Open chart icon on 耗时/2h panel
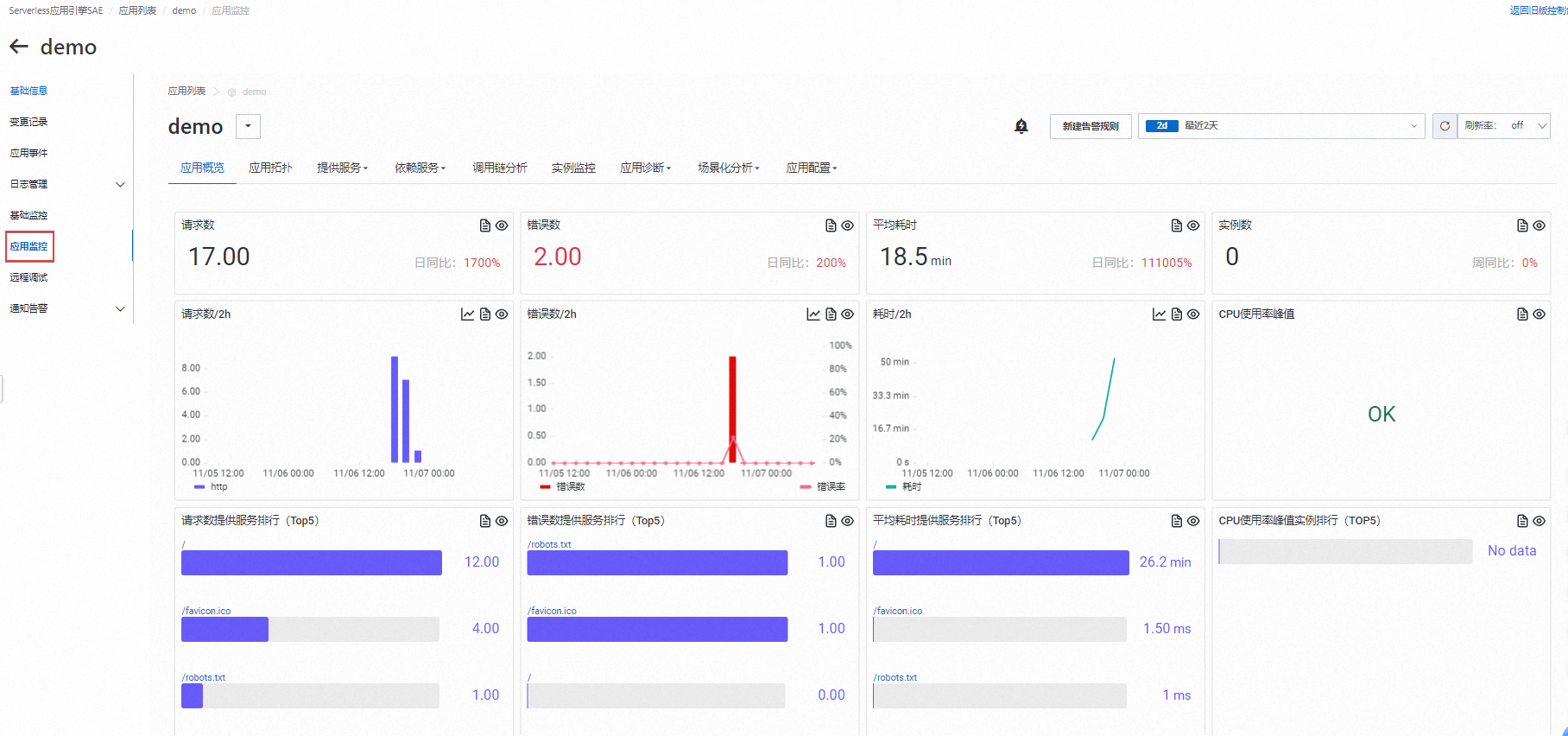 click(x=1159, y=314)
